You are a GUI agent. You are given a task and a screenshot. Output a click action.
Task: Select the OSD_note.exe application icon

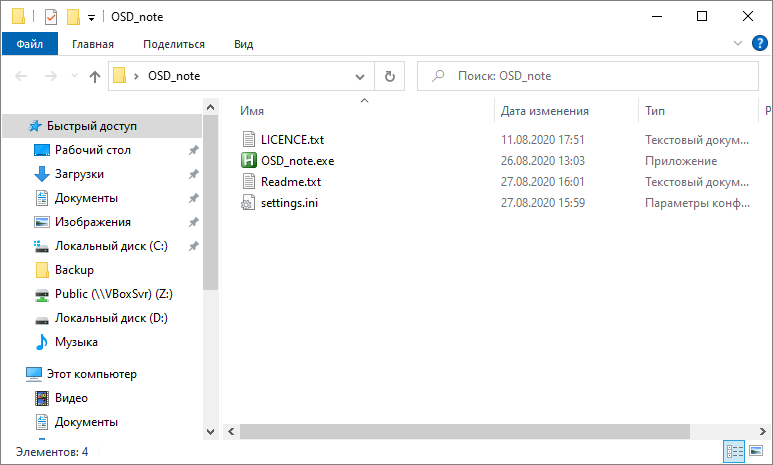click(x=248, y=161)
